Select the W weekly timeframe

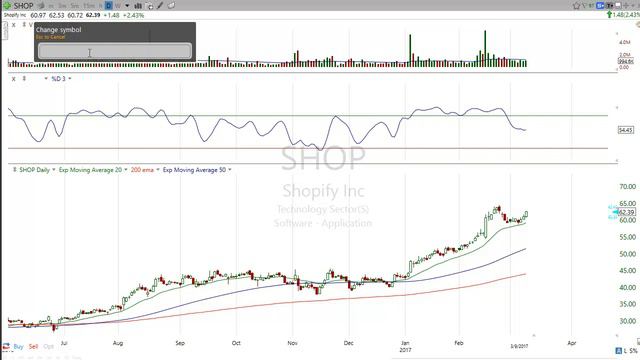[x=118, y=6]
